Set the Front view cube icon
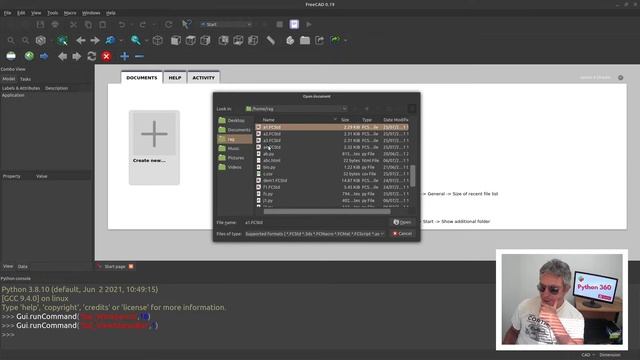The width and height of the screenshot is (640, 360). point(176,40)
